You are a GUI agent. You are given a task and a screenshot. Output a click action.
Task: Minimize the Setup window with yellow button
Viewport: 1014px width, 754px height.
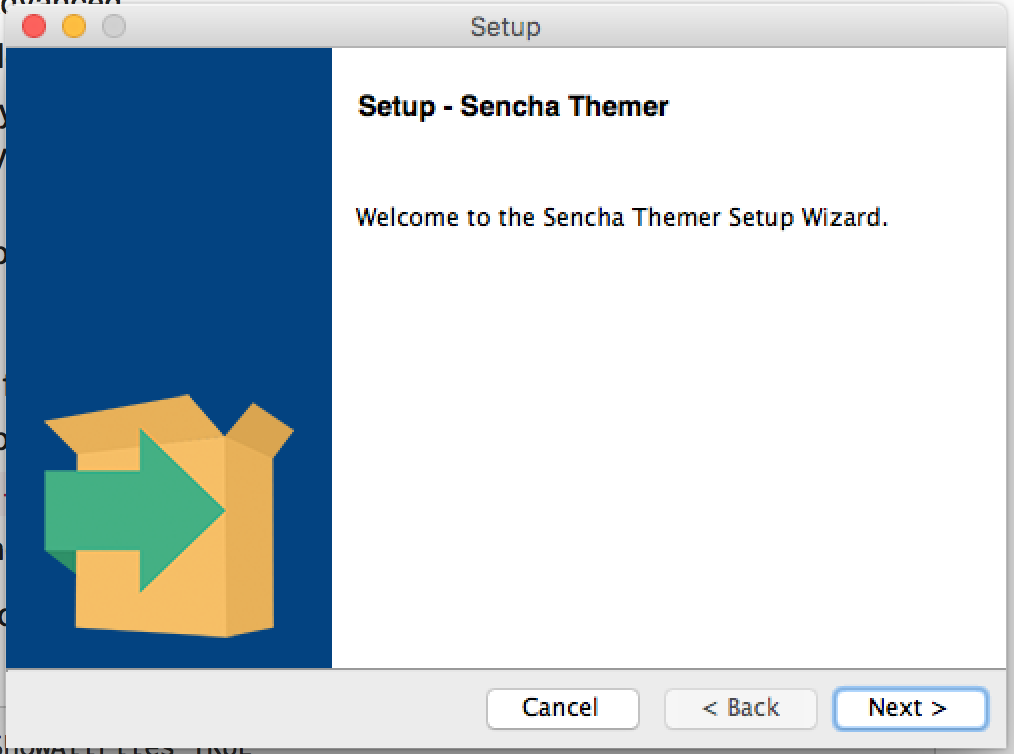74,26
